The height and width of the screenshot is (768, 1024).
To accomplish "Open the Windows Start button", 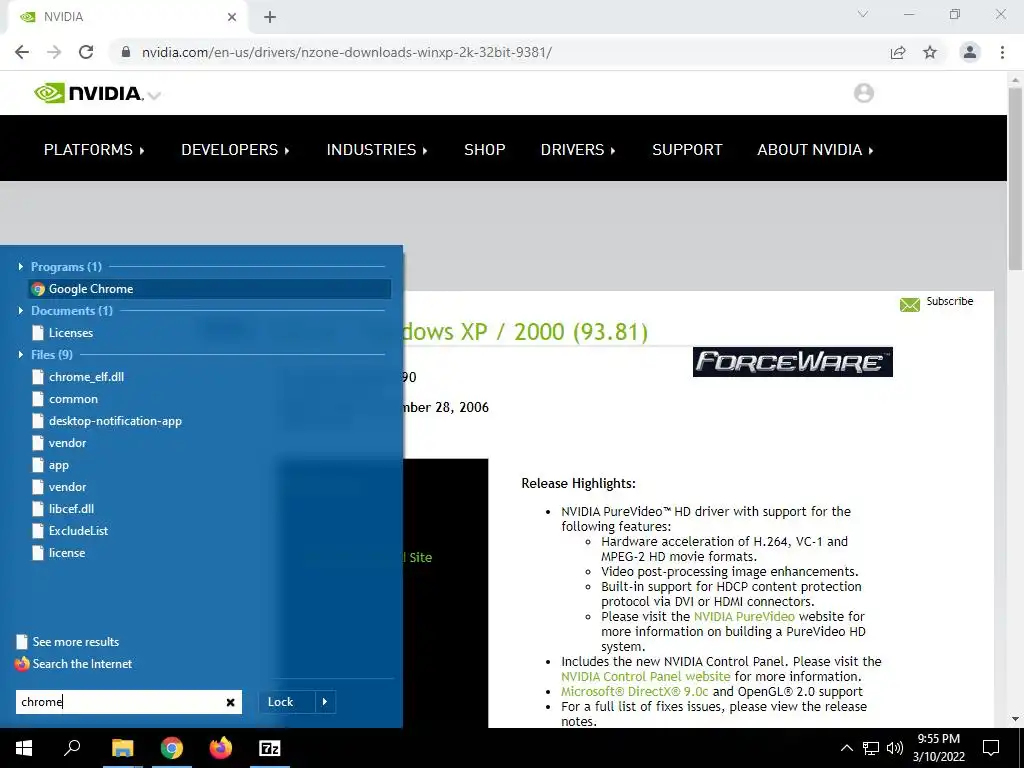I will (24, 748).
